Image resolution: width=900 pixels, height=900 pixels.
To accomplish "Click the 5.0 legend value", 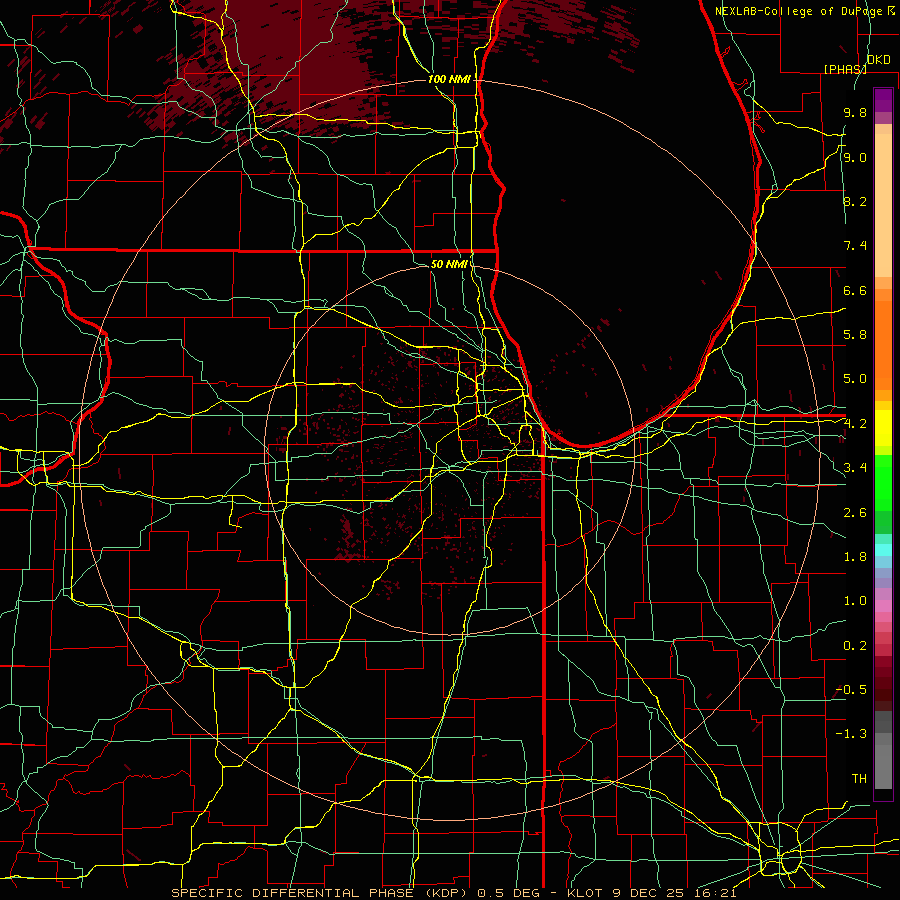I will [855, 379].
